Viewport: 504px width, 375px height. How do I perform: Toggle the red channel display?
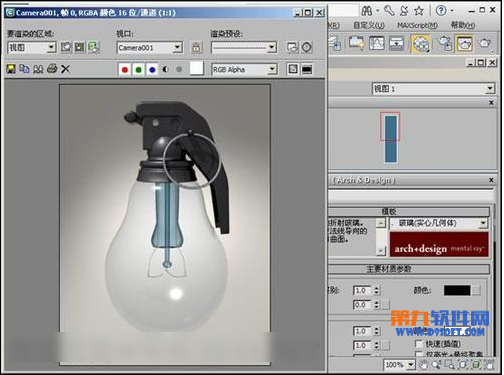pyautogui.click(x=125, y=70)
